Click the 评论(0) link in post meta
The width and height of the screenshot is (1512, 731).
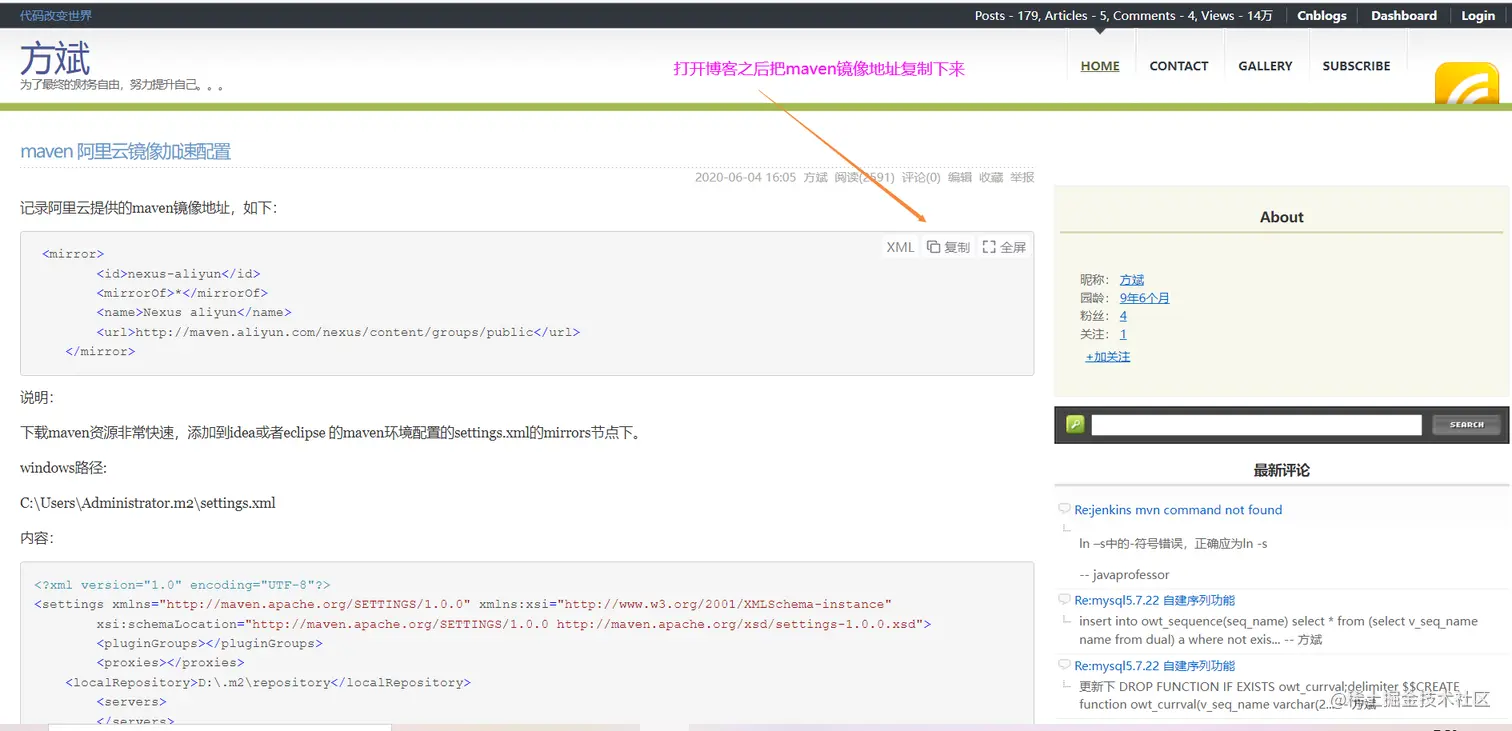coord(921,177)
